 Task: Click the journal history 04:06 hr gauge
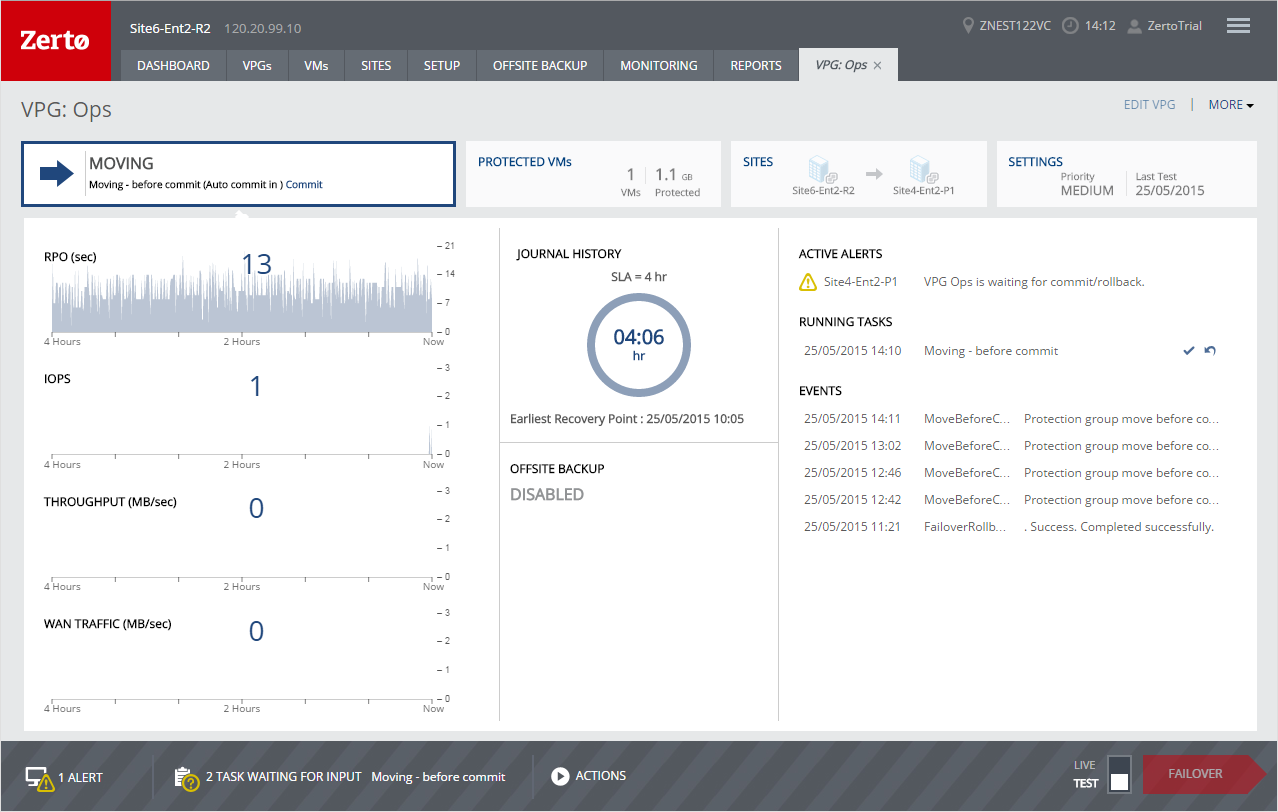[x=639, y=345]
